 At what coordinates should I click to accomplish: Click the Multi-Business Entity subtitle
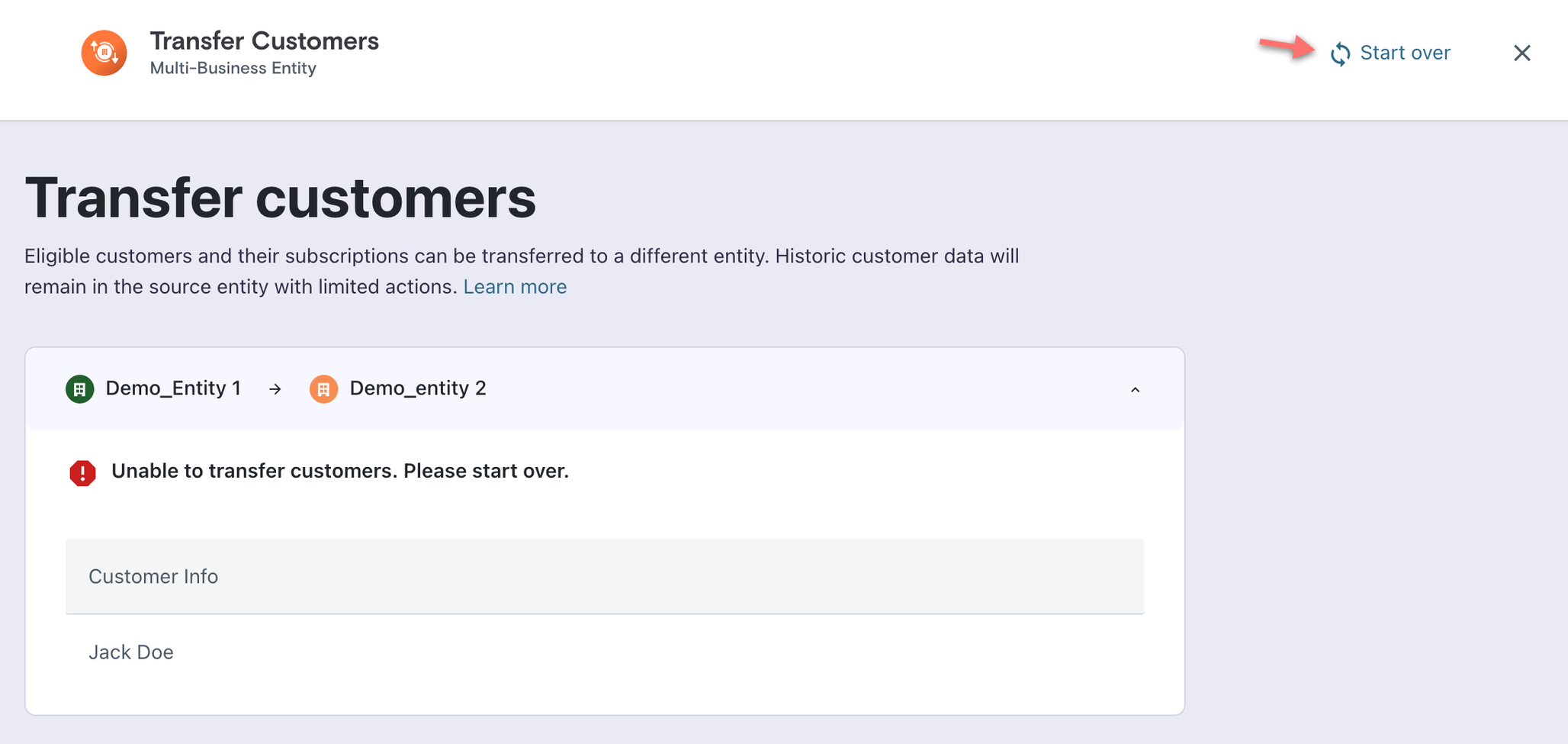(233, 68)
